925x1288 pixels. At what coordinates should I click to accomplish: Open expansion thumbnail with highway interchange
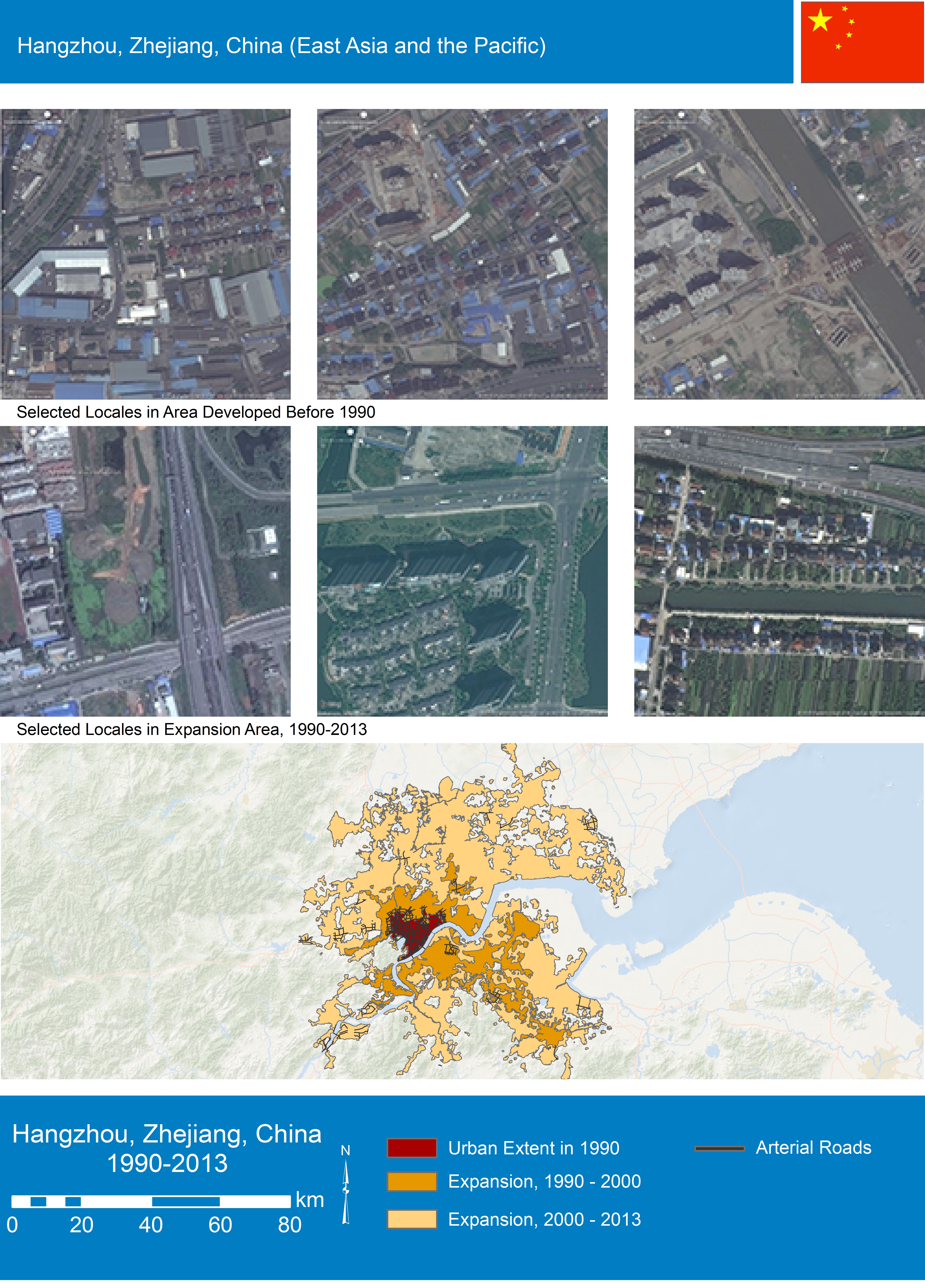pos(145,571)
